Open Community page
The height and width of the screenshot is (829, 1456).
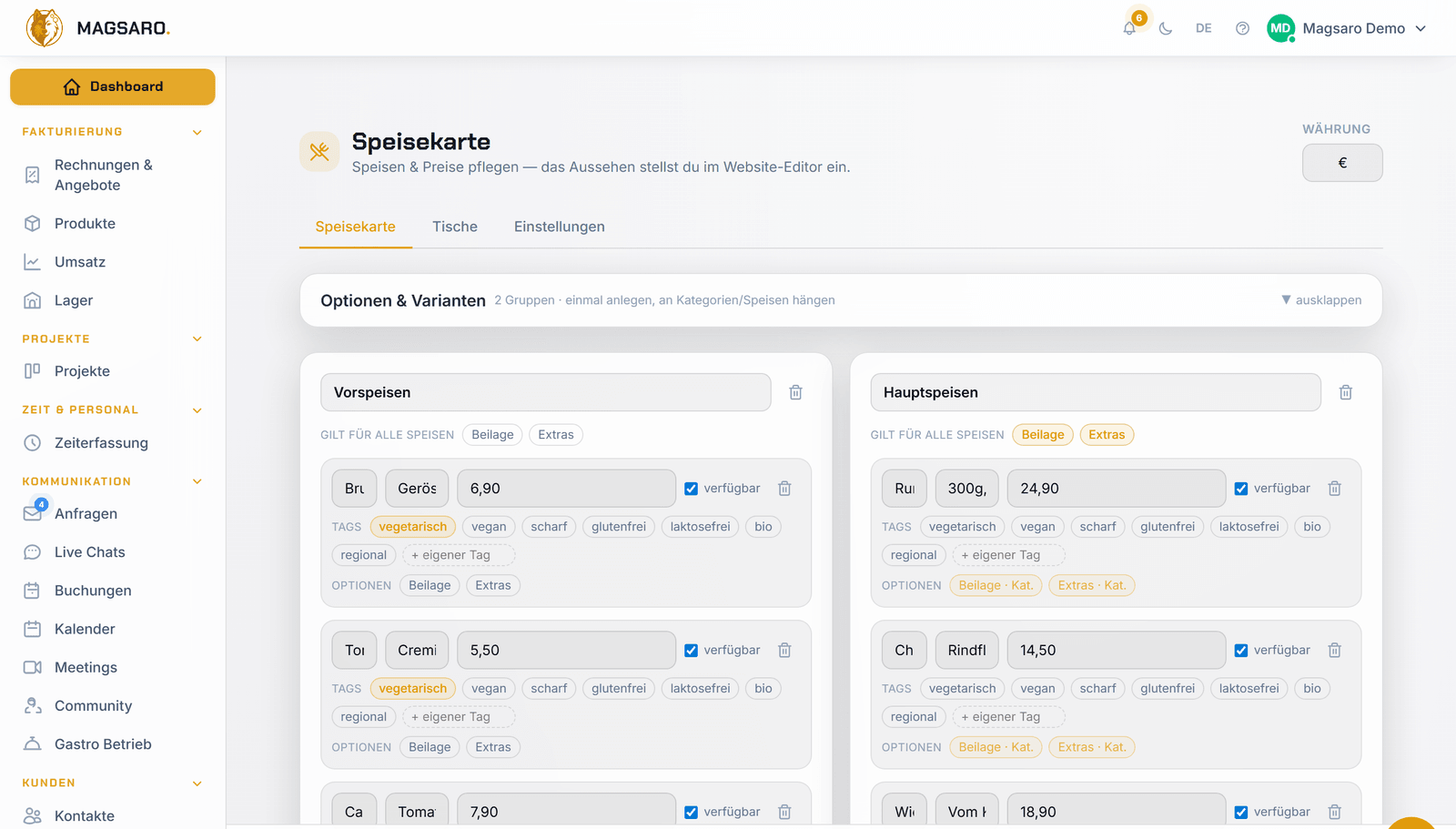point(113,706)
